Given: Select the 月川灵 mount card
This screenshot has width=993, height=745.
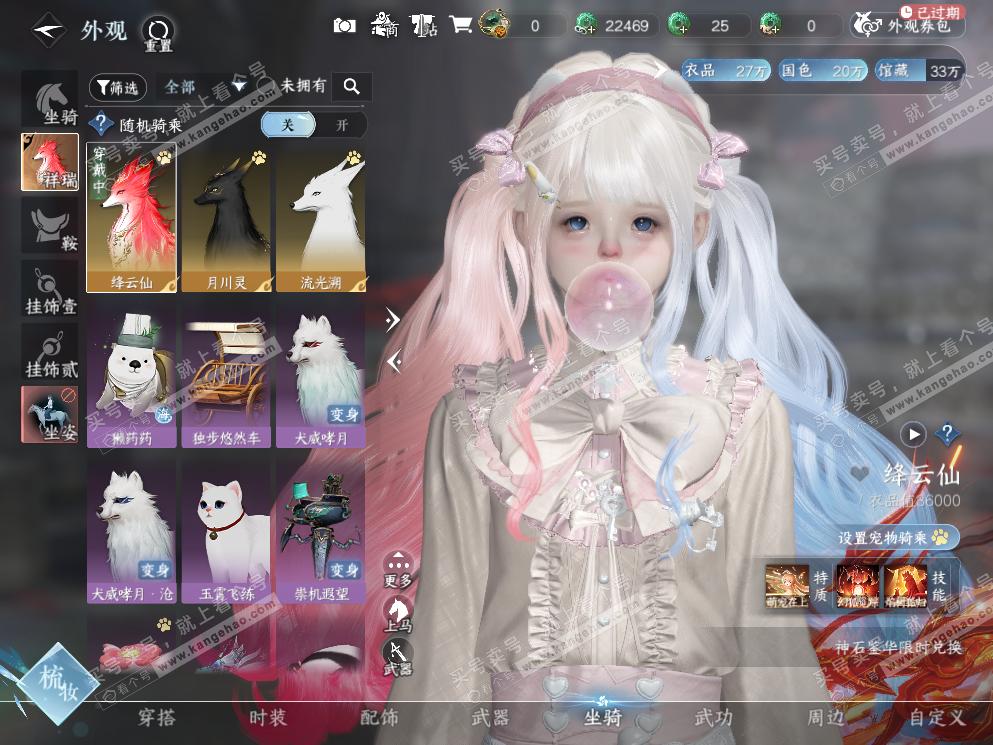Looking at the screenshot, I should click(x=226, y=219).
